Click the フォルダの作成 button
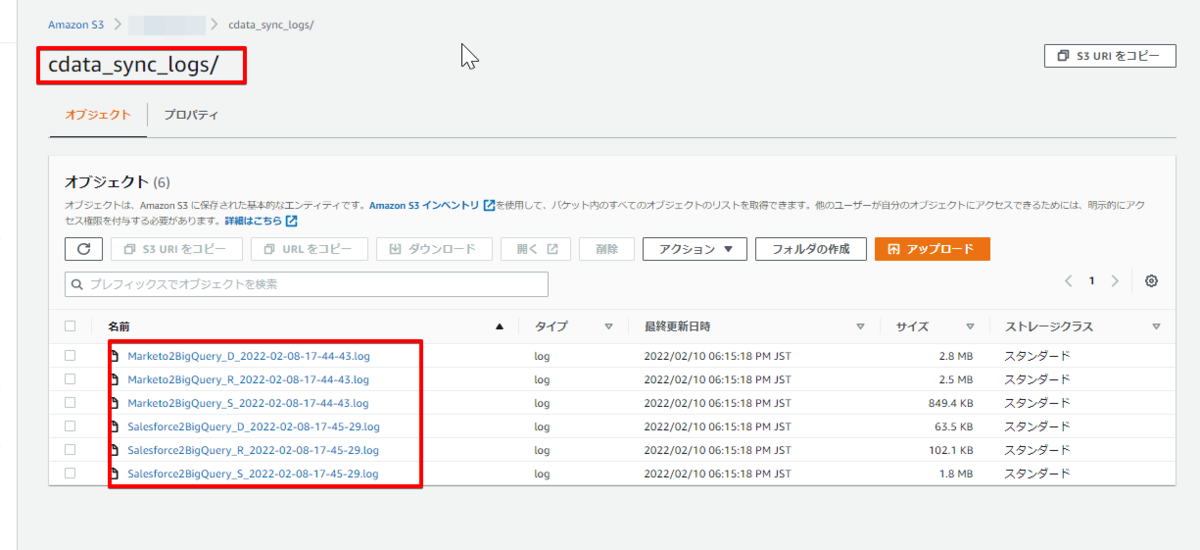Screen dimensions: 1200x550 point(810,249)
